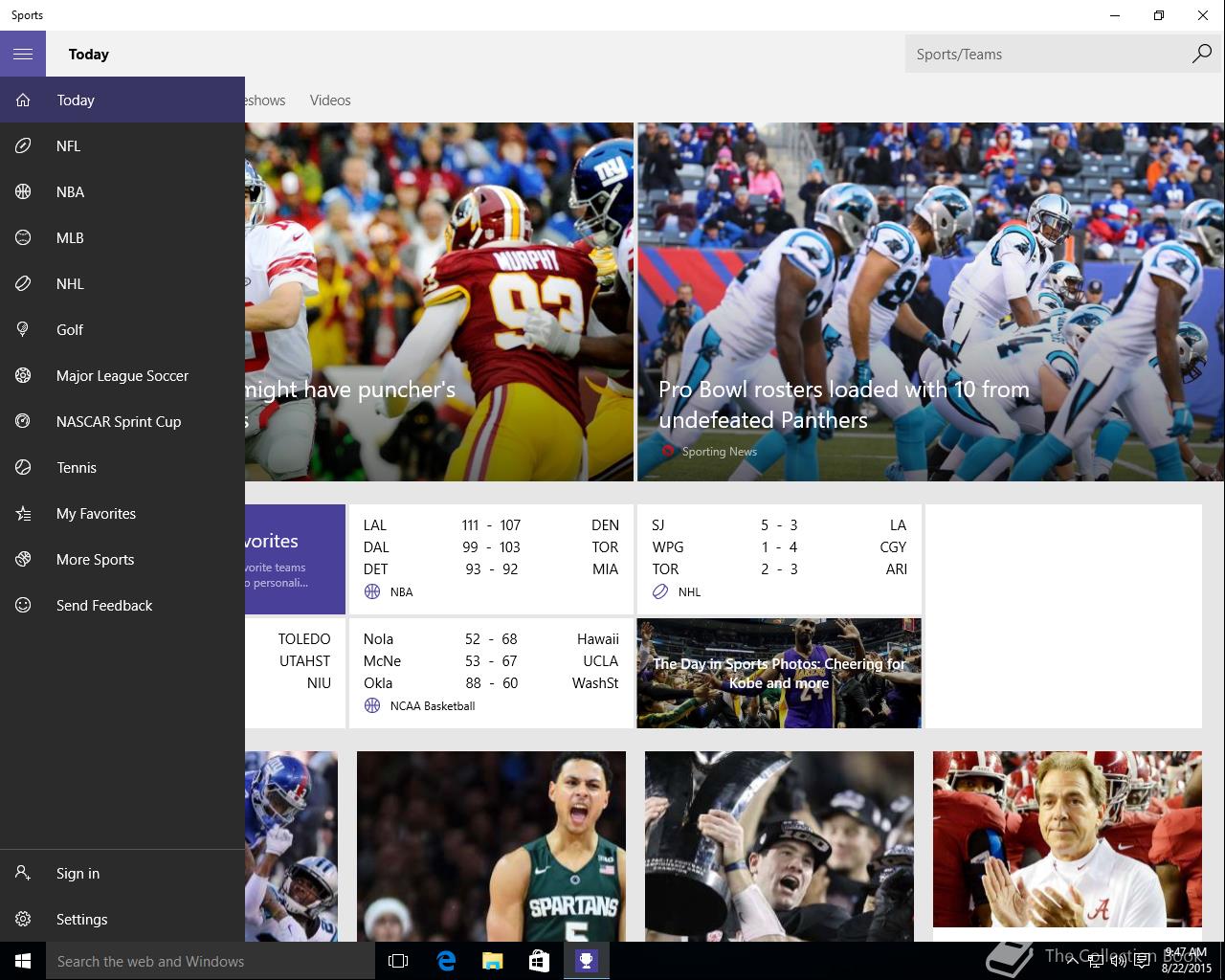Image resolution: width=1225 pixels, height=980 pixels.
Task: Open More Sports list
Action: (122, 559)
